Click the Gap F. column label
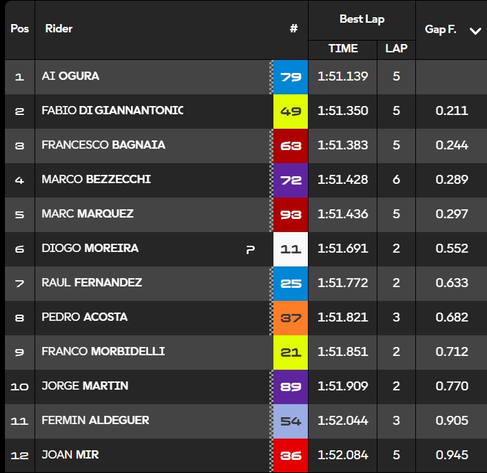 tap(440, 30)
